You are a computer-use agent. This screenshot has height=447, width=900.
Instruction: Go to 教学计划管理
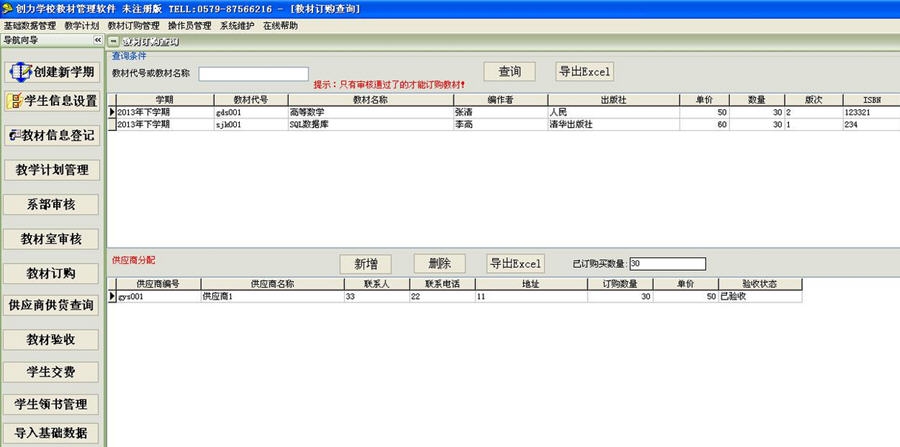pyautogui.click(x=52, y=170)
